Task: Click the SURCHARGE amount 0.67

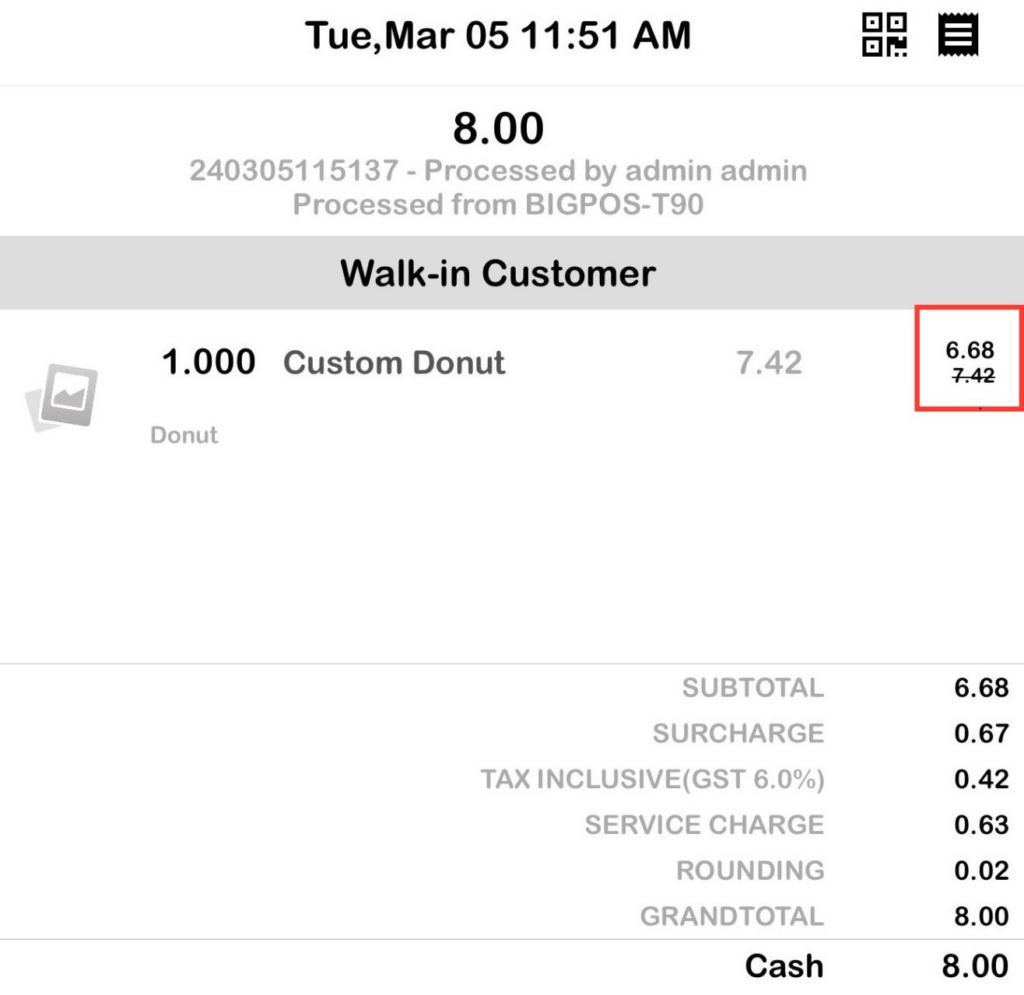Action: click(x=980, y=734)
